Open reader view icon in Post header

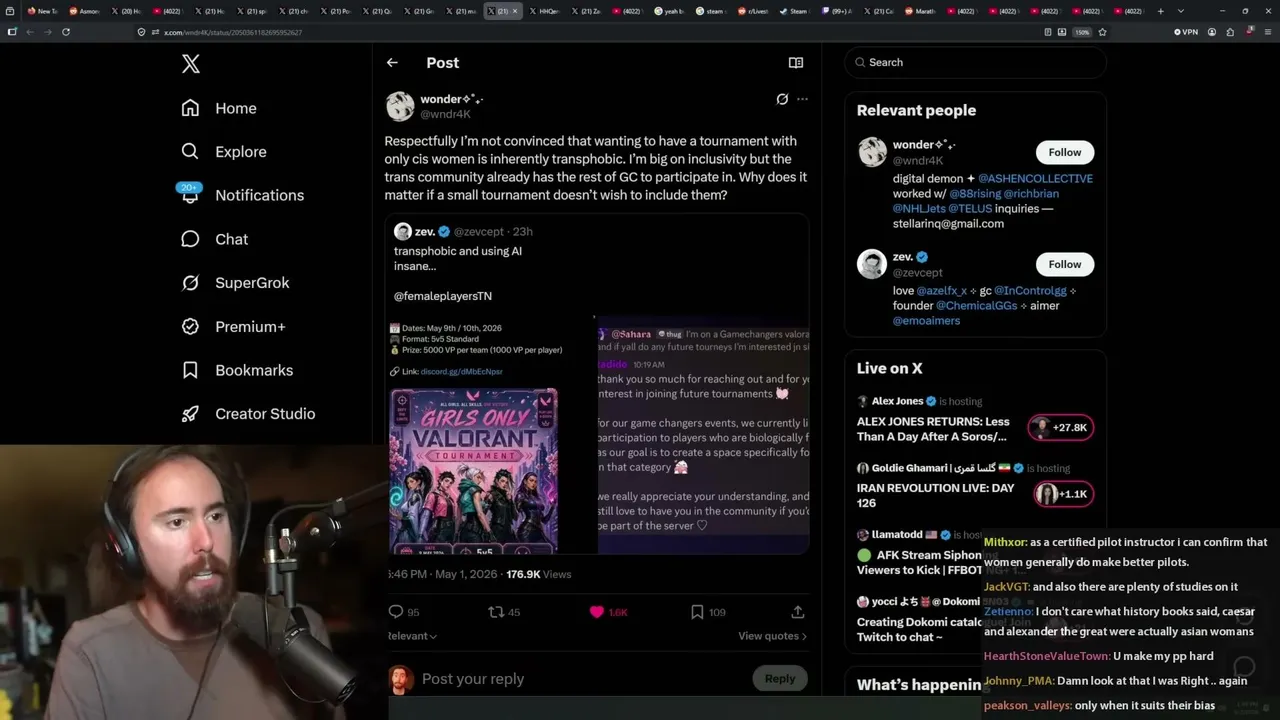tap(796, 62)
